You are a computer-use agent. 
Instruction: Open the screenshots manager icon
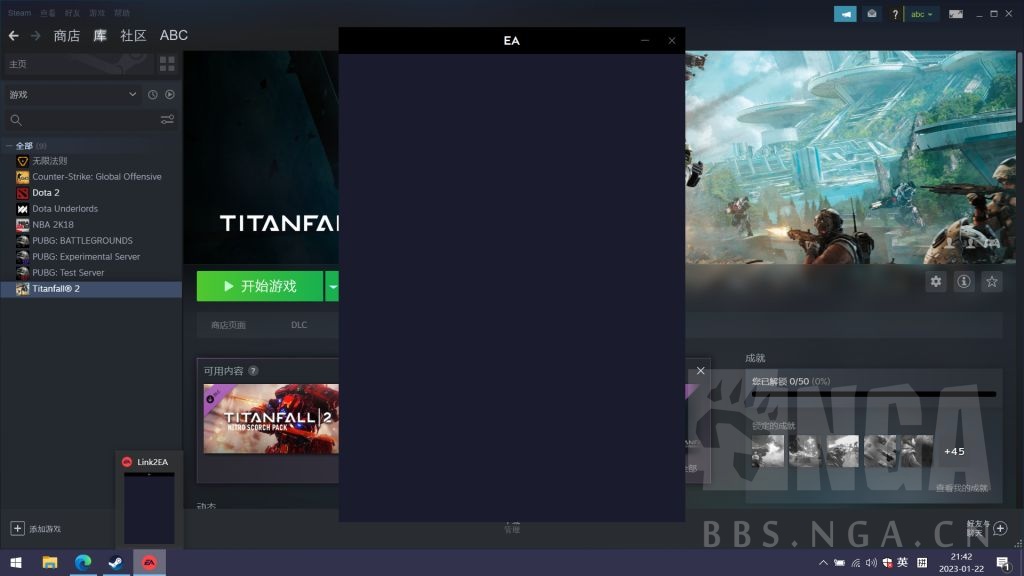pyautogui.click(x=956, y=13)
